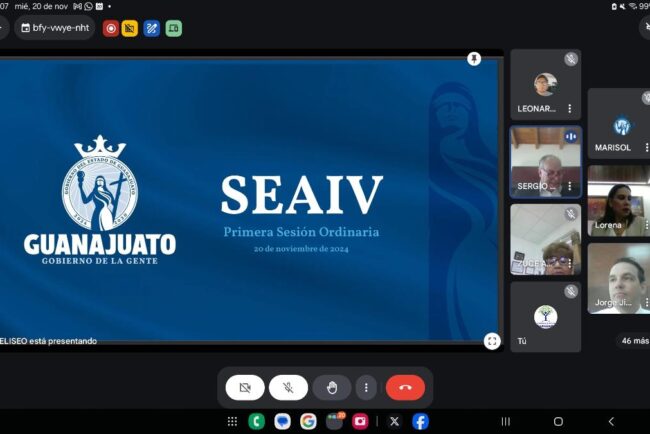
Task: Tap the home navigation button
Action: tap(558, 422)
